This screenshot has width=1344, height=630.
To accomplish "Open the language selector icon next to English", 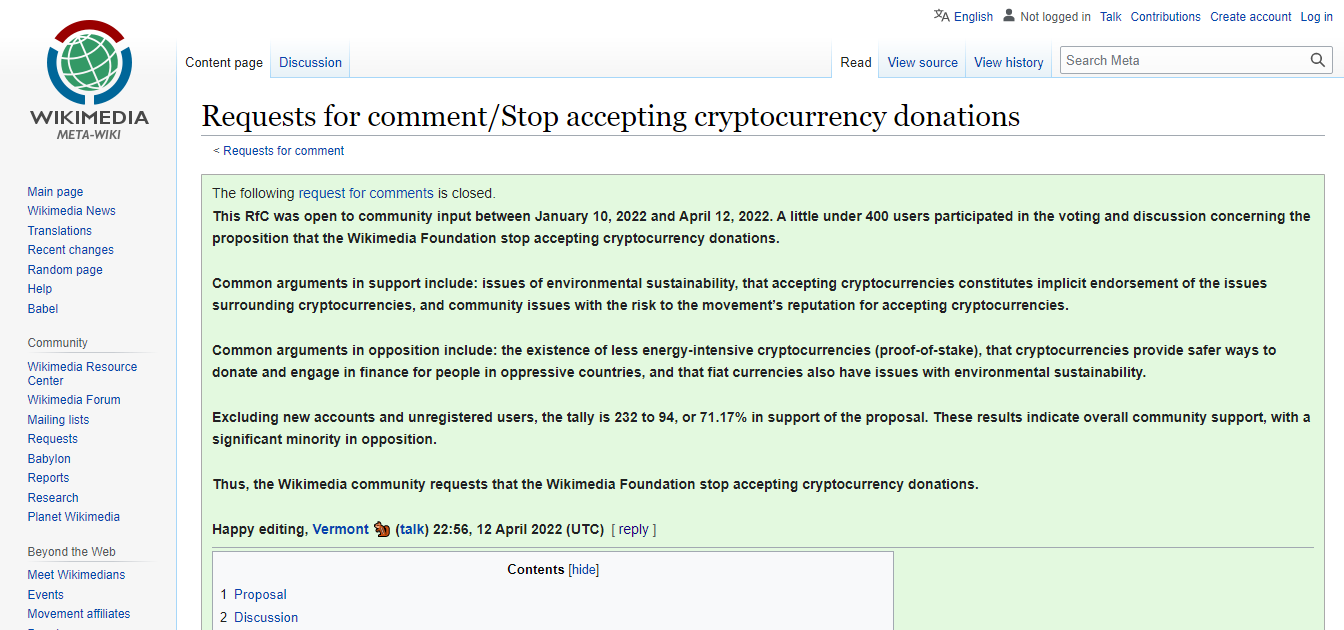I will click(x=941, y=15).
